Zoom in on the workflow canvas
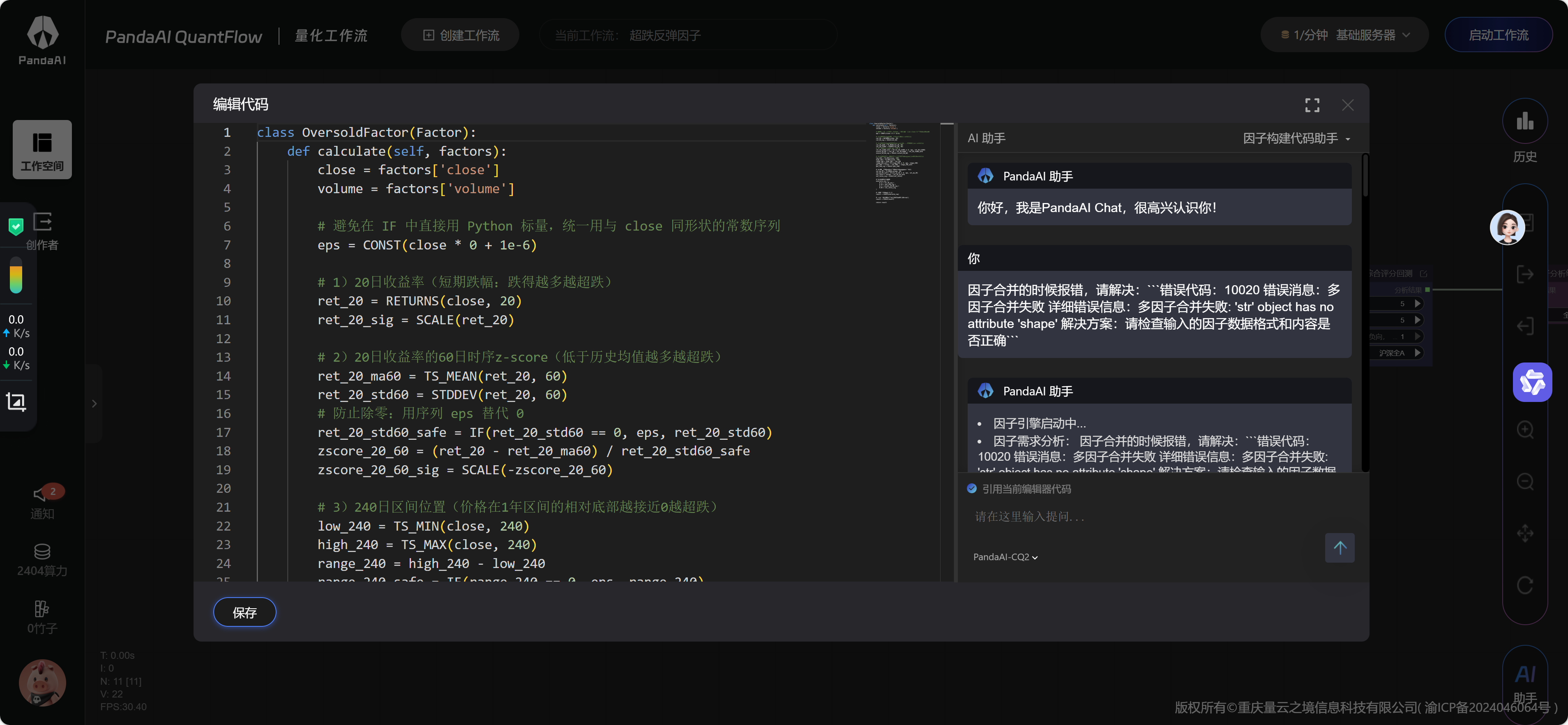Viewport: 1568px width, 725px height. [1525, 429]
